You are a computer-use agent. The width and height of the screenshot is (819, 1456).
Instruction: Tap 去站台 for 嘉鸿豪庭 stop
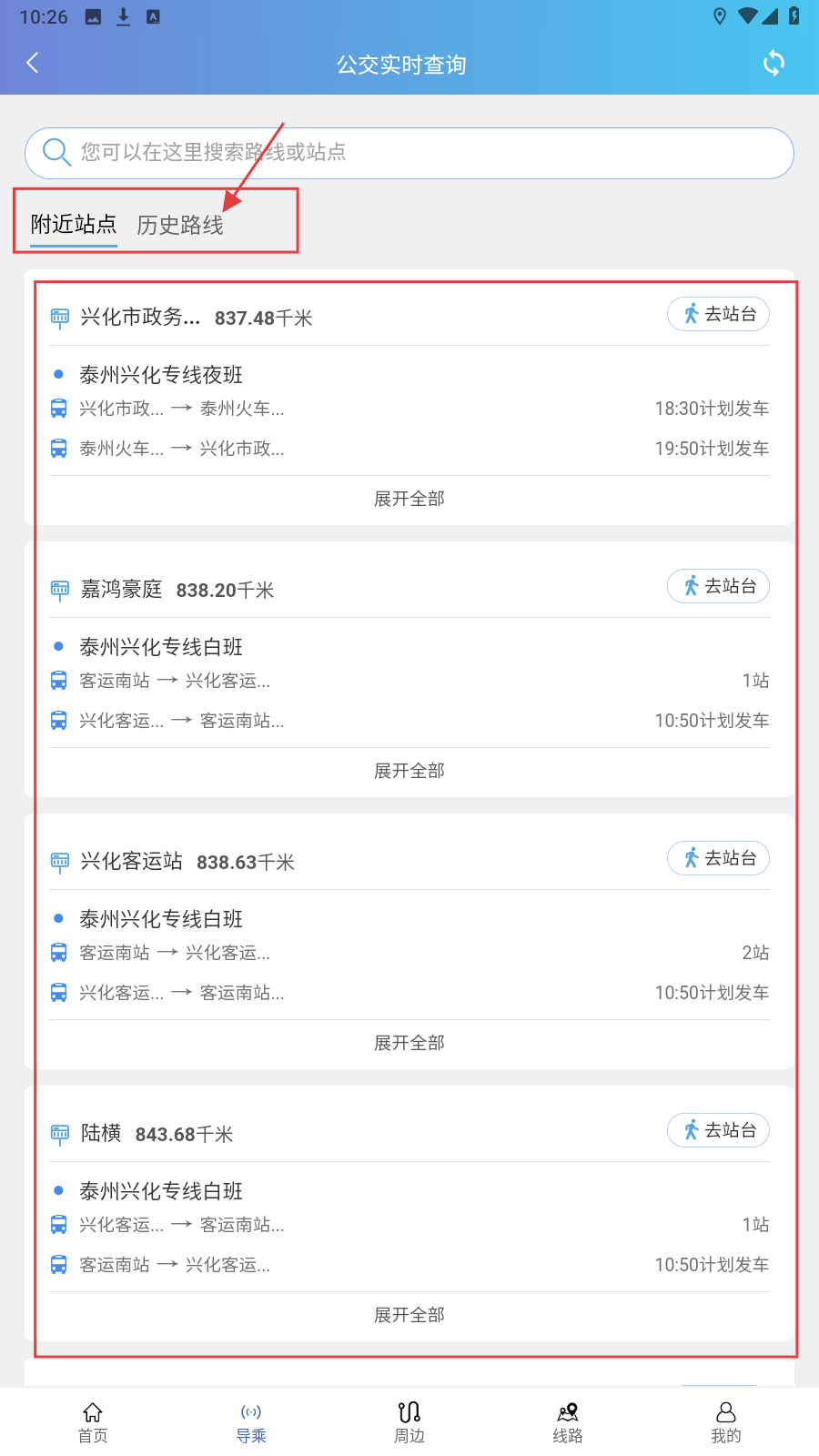point(719,586)
